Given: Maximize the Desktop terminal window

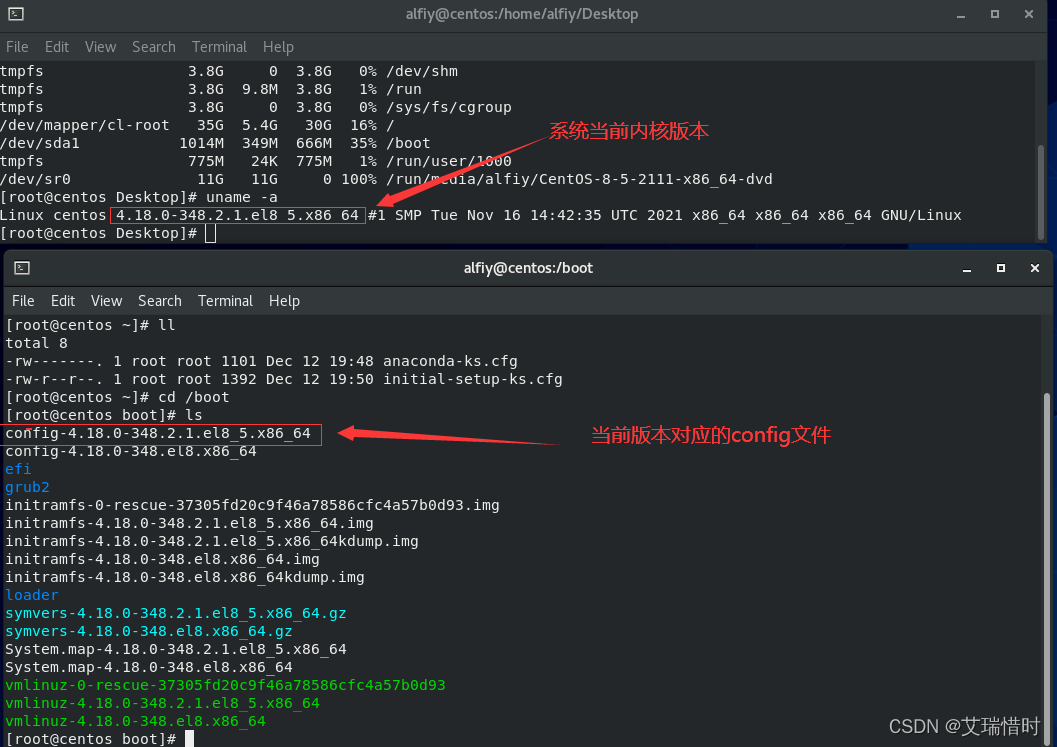Looking at the screenshot, I should pyautogui.click(x=994, y=14).
